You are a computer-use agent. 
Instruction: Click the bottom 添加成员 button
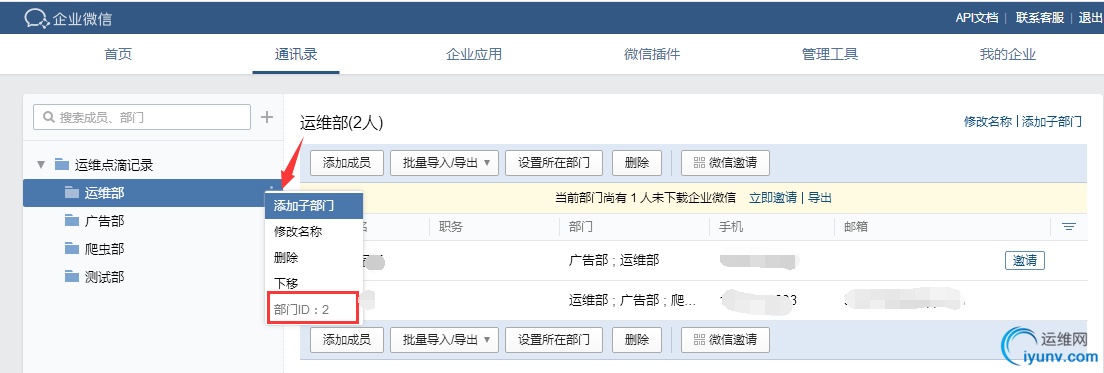[x=347, y=340]
